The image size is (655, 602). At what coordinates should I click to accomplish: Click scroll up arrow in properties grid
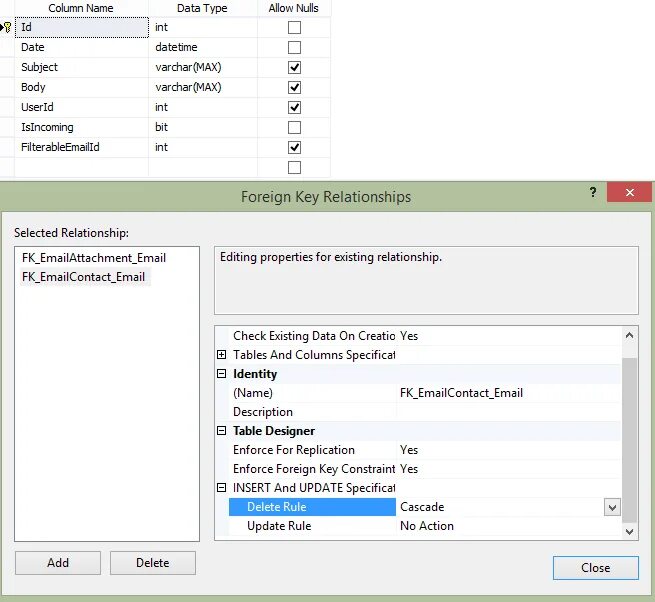click(630, 335)
